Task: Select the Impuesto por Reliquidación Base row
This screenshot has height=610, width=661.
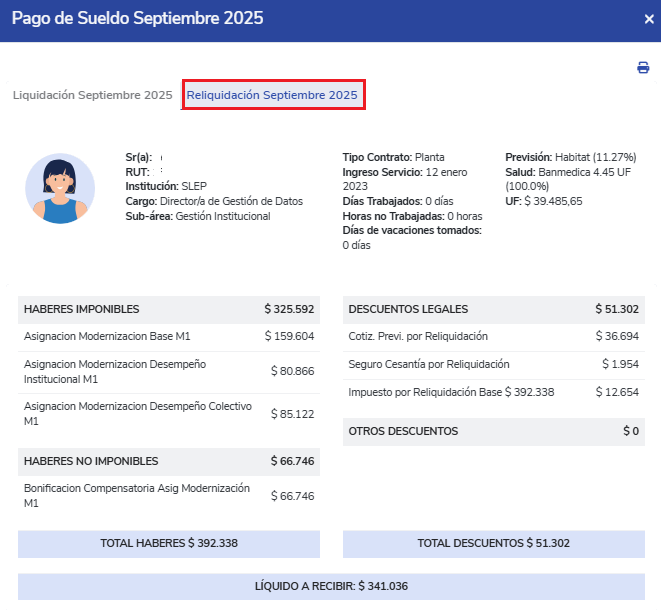Action: 493,392
